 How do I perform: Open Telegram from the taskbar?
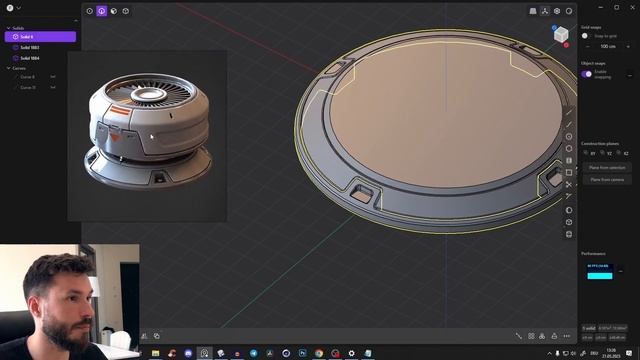pos(253,353)
